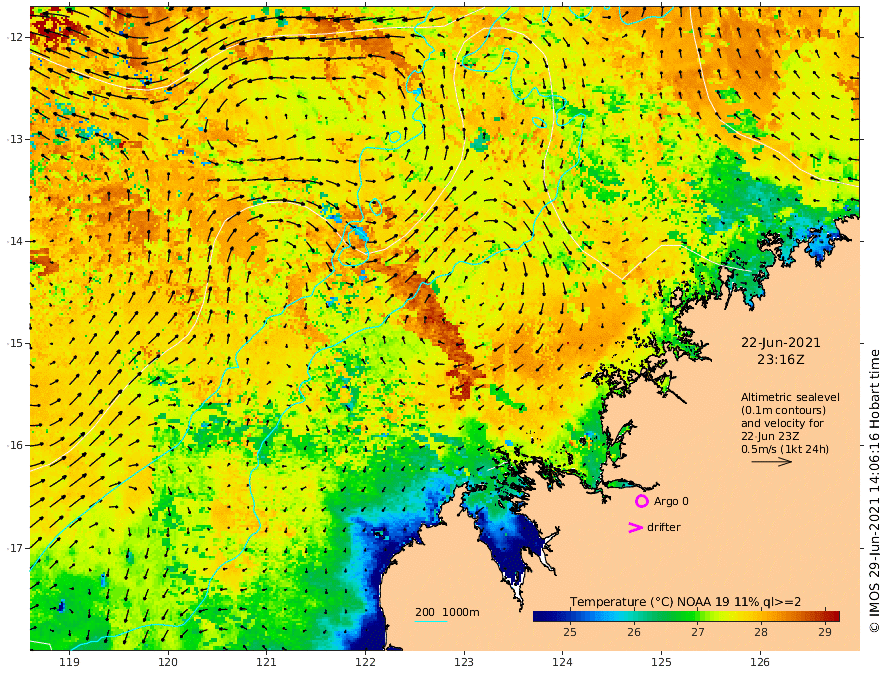Viewport: 880px width, 680px height.
Task: Click the longitude axis label 125
Action: pos(661,662)
